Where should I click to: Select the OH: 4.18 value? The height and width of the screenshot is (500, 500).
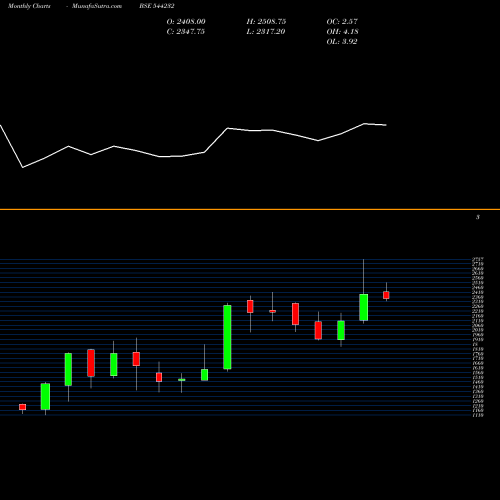(342, 32)
